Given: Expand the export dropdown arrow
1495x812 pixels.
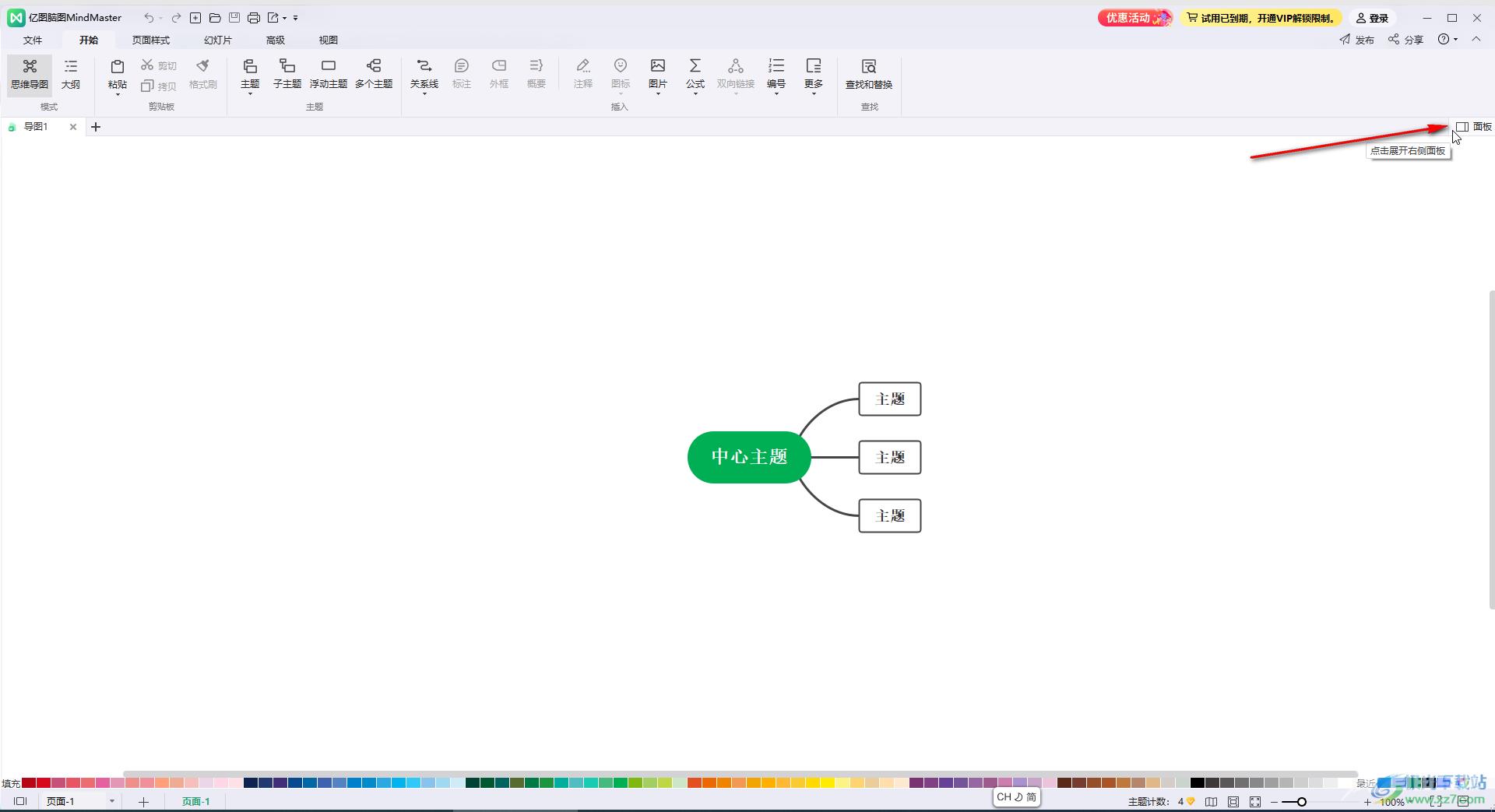Looking at the screenshot, I should pyautogui.click(x=284, y=18).
